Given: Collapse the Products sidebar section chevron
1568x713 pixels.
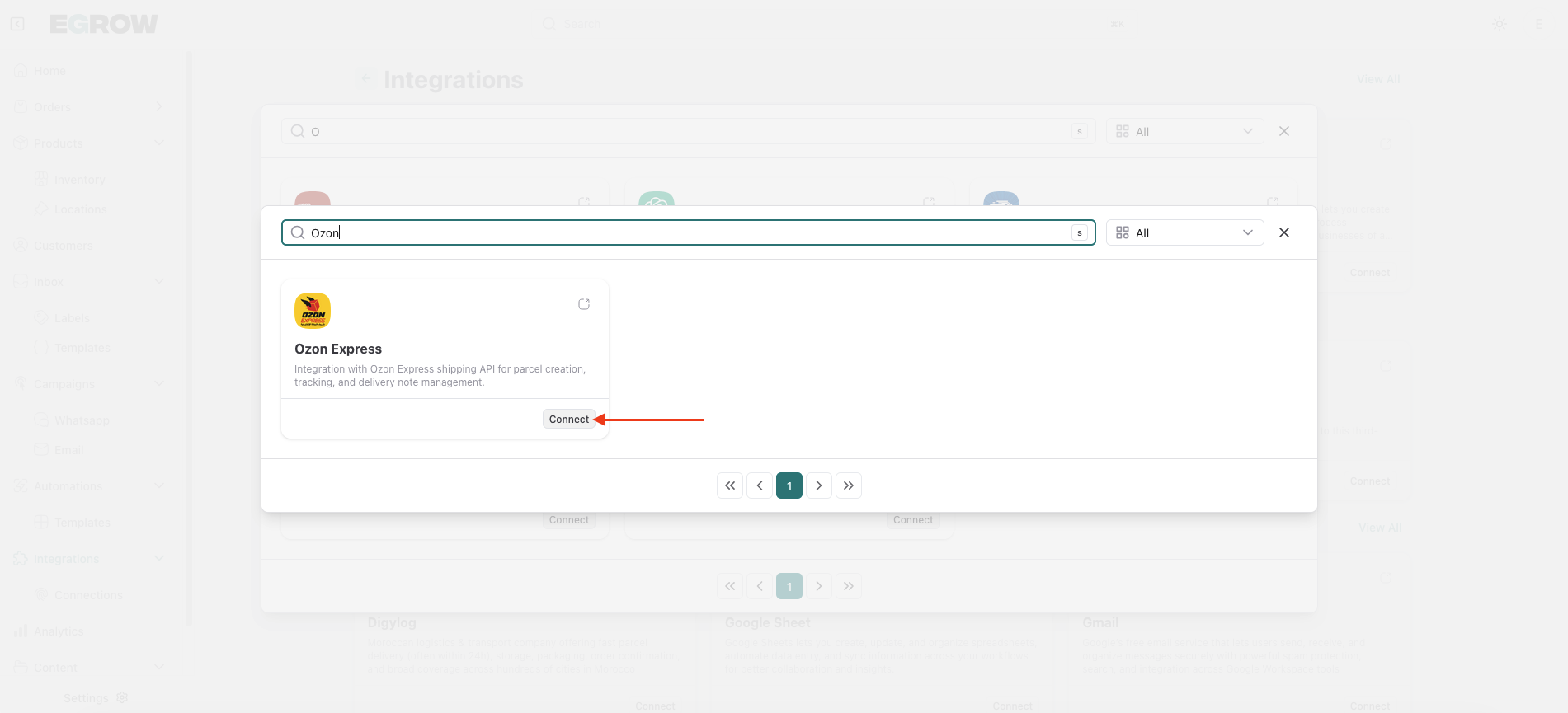Looking at the screenshot, I should point(159,143).
